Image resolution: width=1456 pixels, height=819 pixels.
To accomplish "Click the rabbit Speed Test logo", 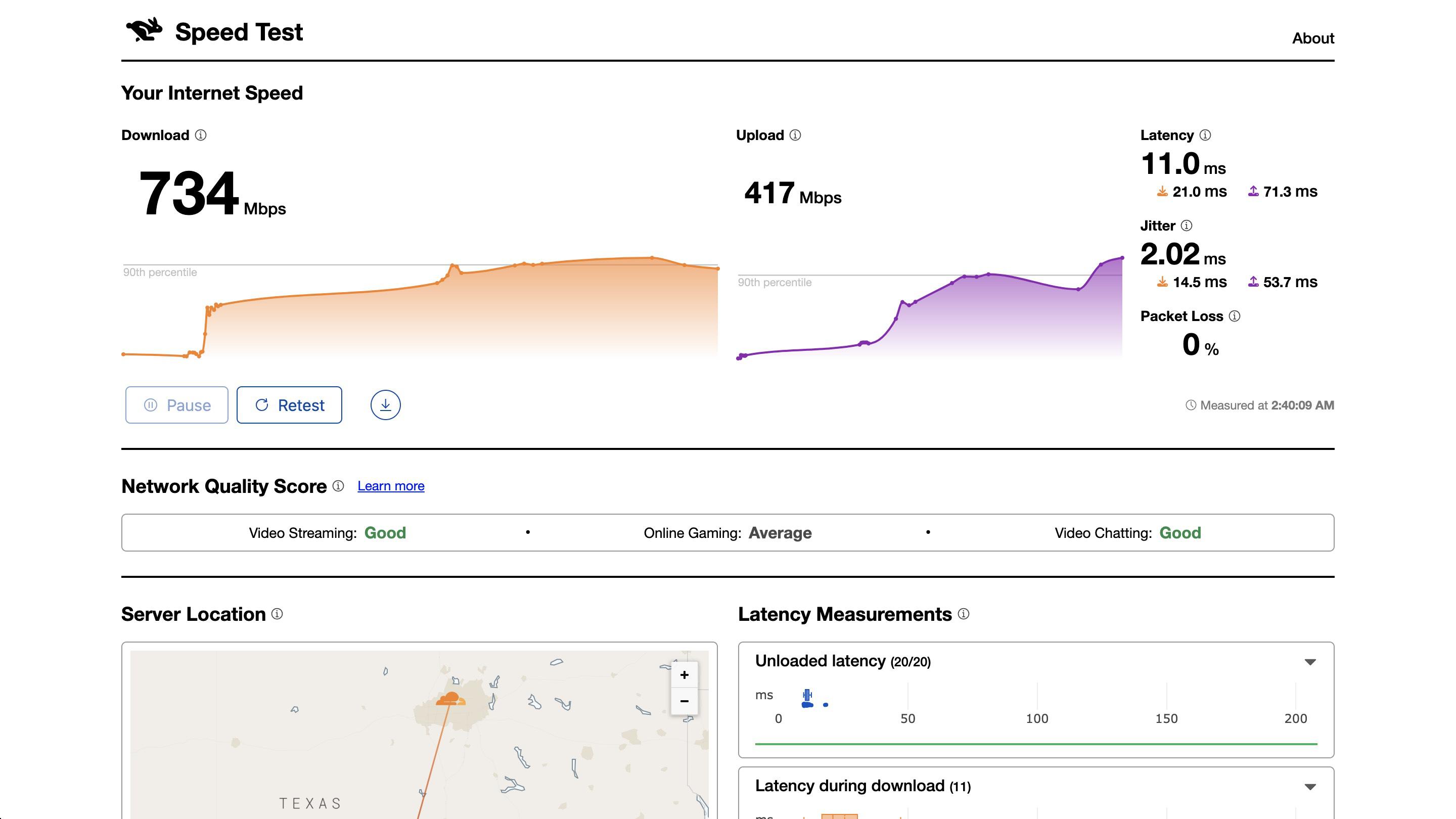I will click(144, 30).
